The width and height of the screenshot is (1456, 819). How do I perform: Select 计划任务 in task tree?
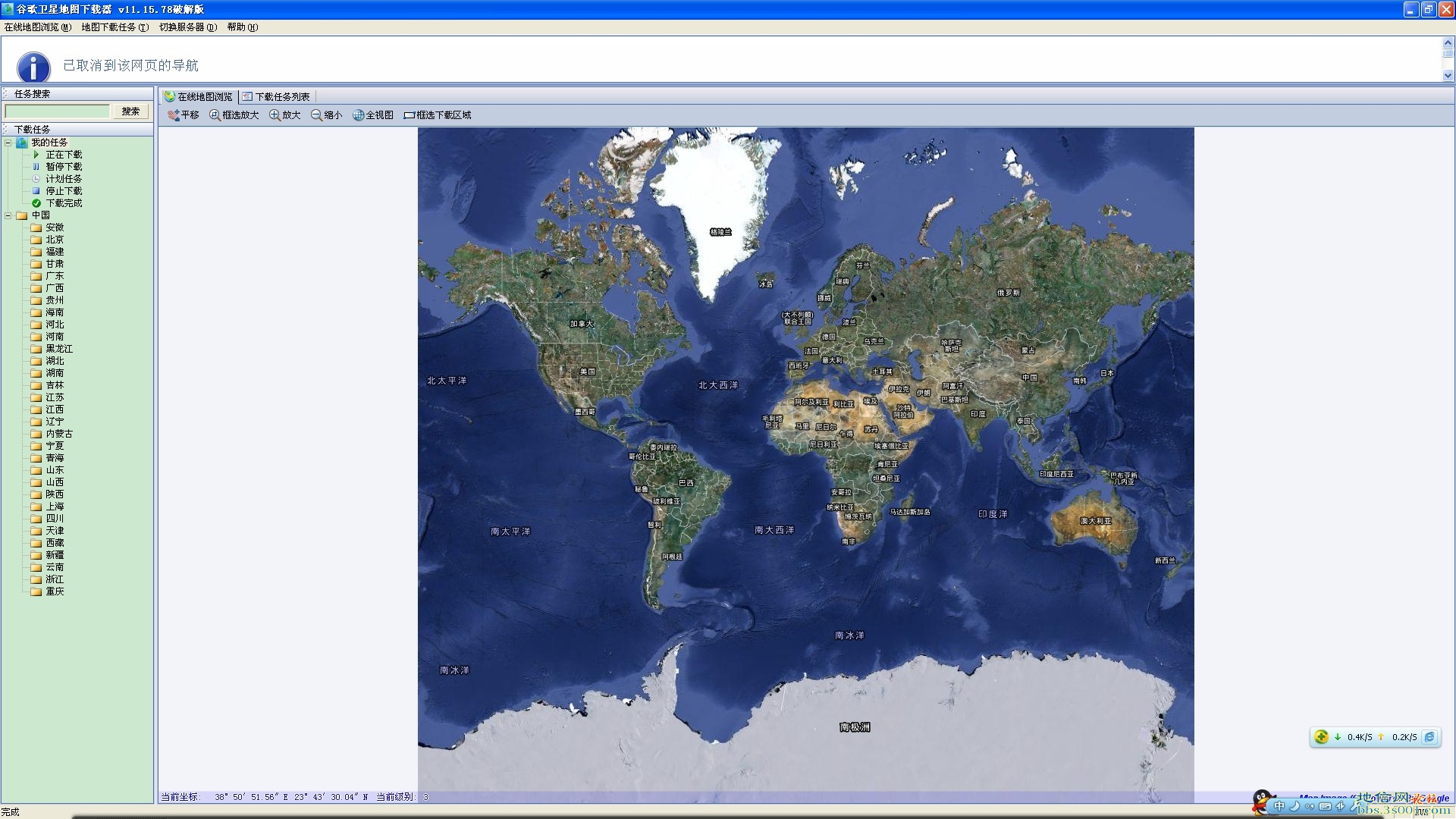coord(64,179)
